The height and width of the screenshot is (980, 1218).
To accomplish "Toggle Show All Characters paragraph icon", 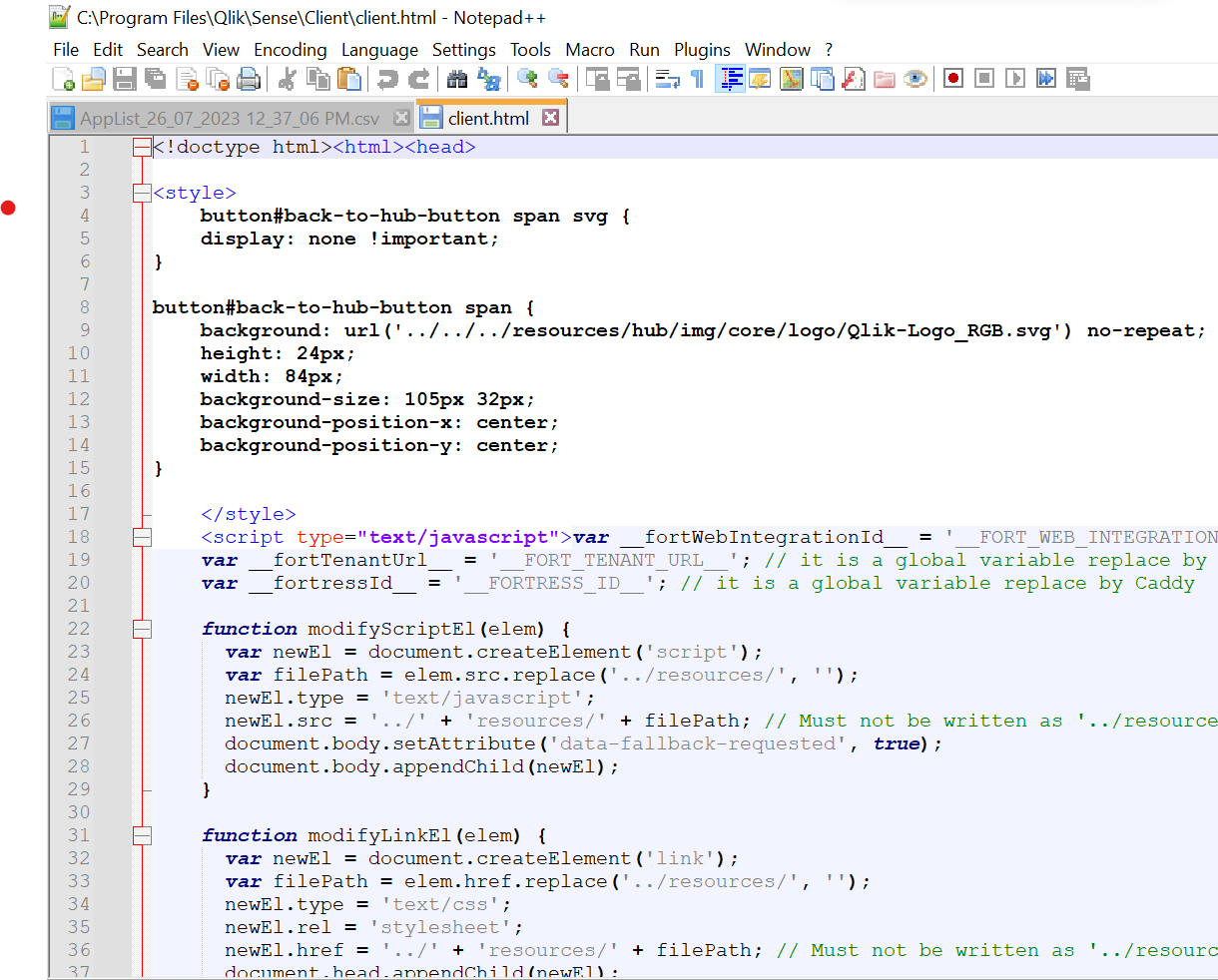I will [698, 78].
